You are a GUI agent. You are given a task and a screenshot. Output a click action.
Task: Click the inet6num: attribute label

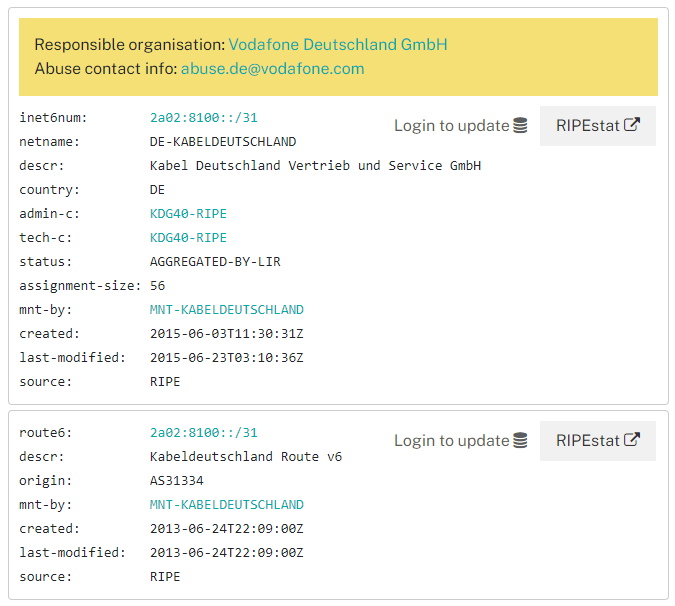point(53,117)
